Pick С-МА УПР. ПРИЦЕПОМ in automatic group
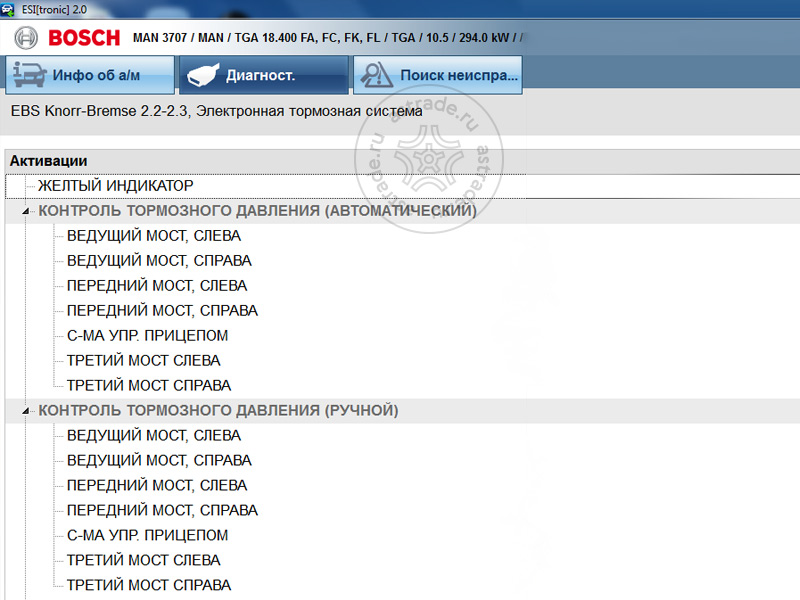This screenshot has width=800, height=600. pos(147,336)
